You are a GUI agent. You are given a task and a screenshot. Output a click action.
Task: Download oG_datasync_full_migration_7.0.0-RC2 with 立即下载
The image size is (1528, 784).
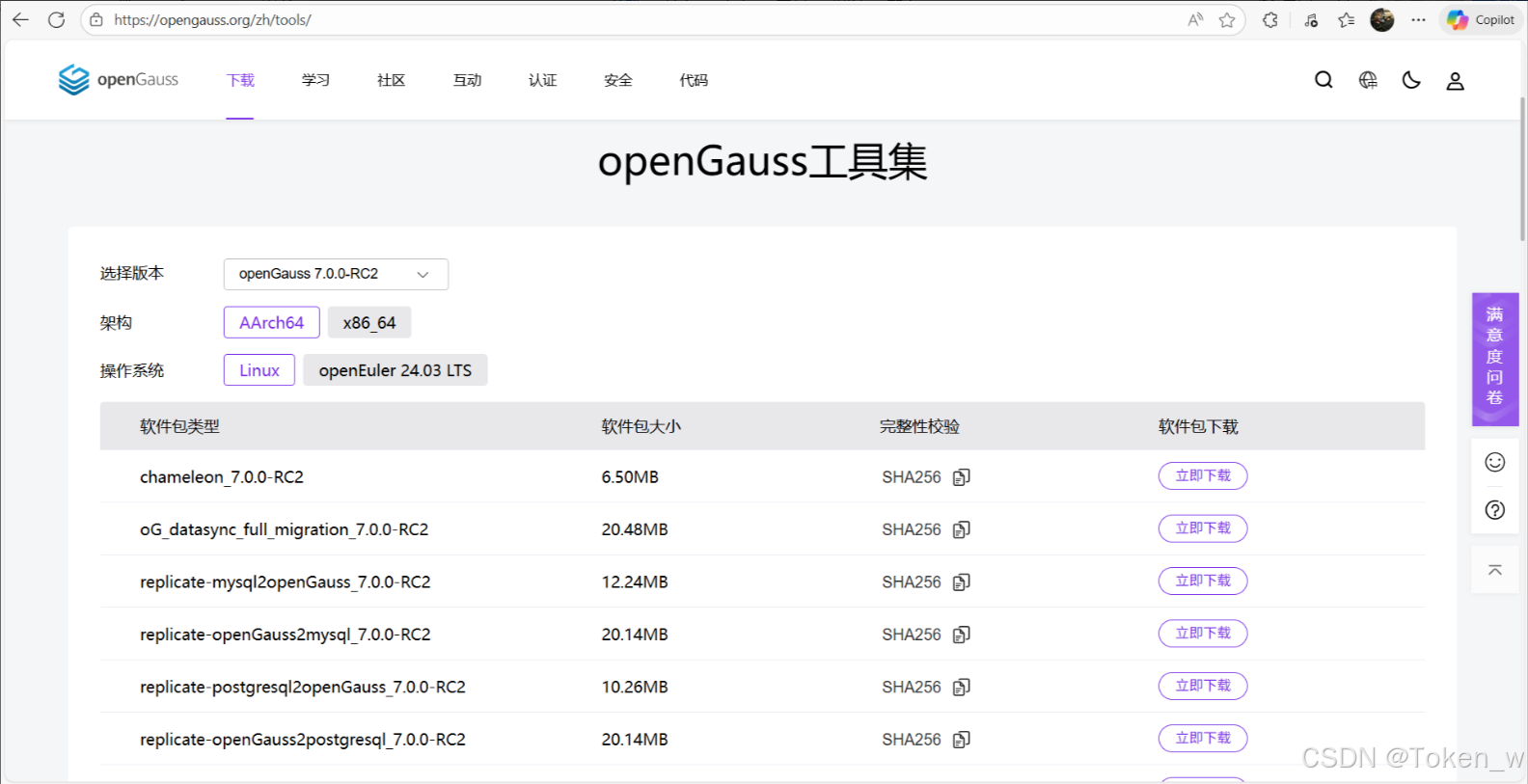(x=1203, y=528)
